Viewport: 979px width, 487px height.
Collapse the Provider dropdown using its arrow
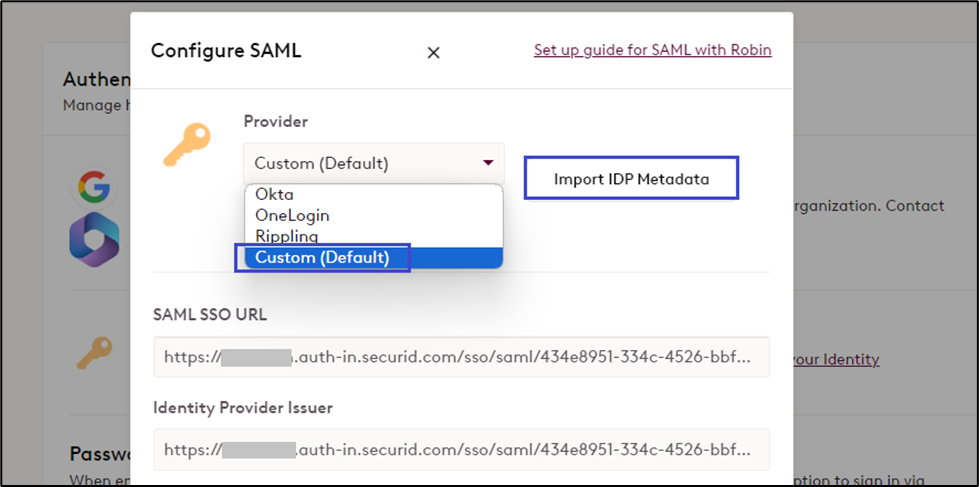pyautogui.click(x=488, y=162)
